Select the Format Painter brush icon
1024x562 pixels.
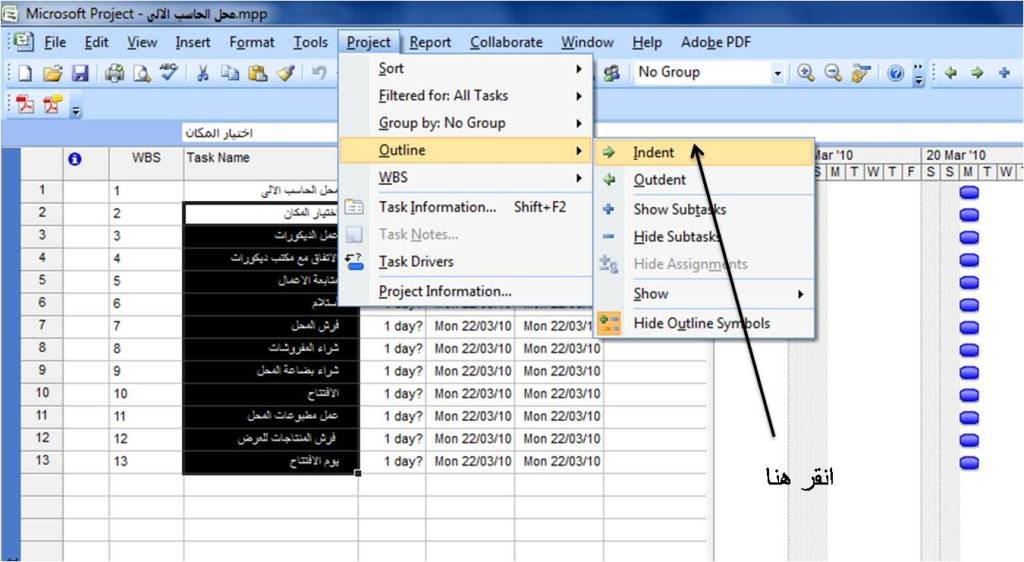pos(285,73)
